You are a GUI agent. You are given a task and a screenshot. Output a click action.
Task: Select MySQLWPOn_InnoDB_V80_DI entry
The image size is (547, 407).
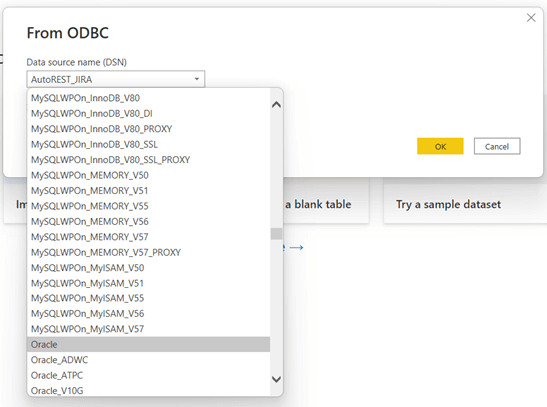point(148,113)
